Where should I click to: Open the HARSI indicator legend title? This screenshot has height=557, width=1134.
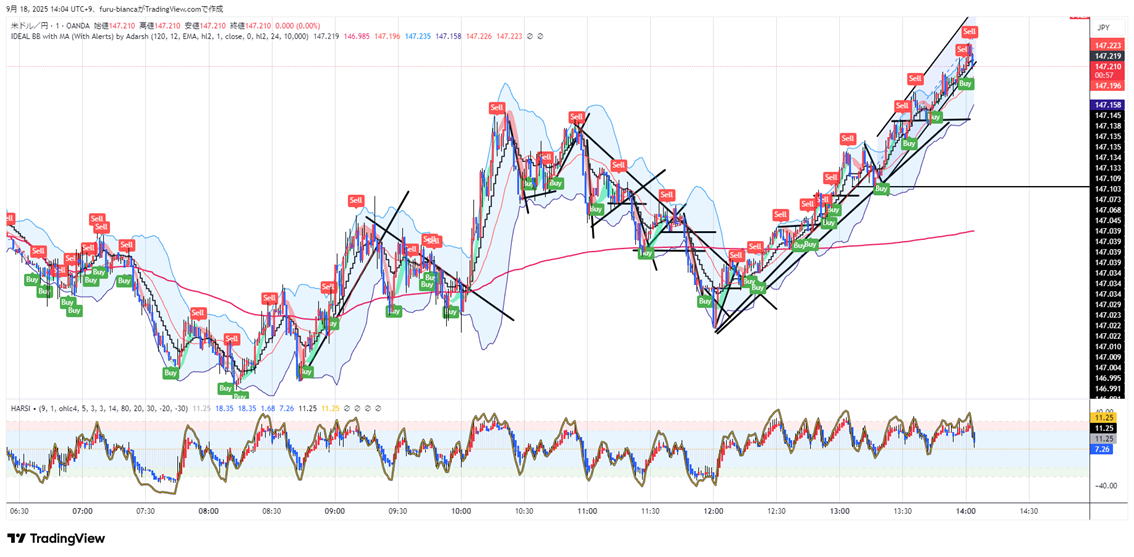(22, 408)
